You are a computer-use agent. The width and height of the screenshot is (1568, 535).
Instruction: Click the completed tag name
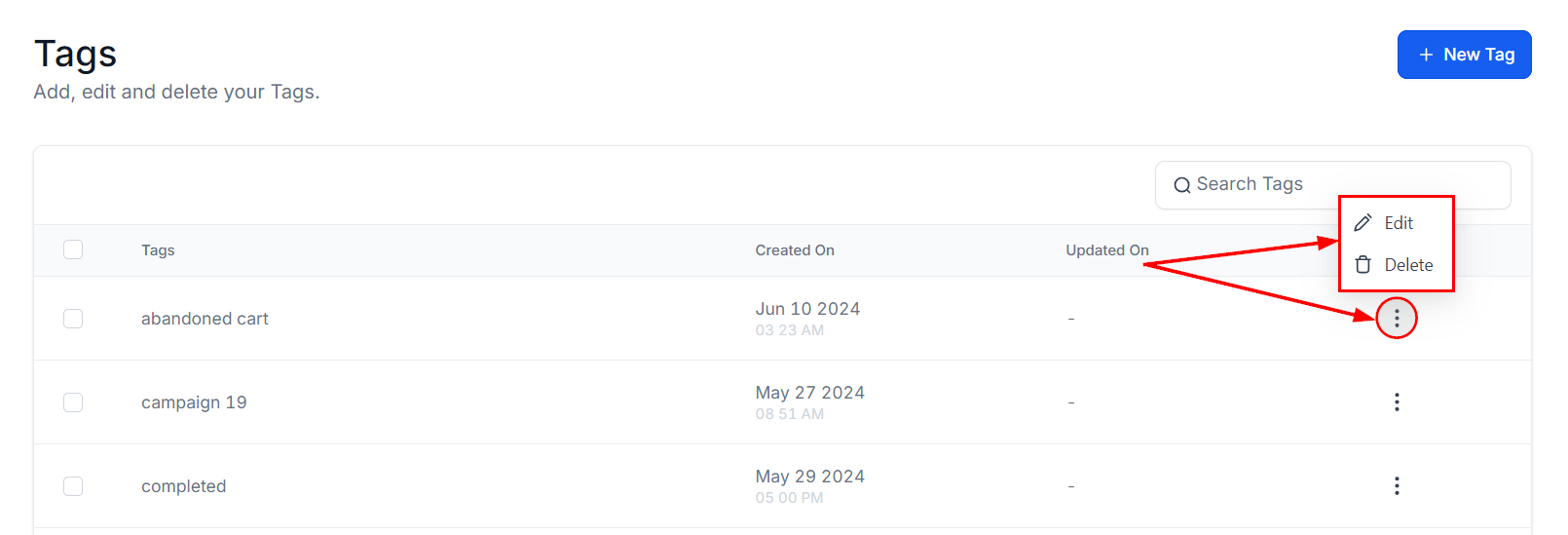[x=183, y=486]
